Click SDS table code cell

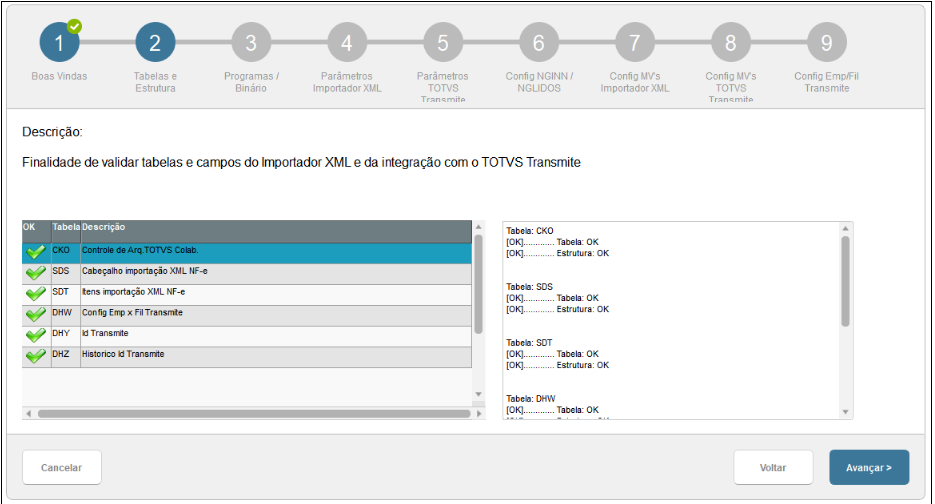[x=66, y=274]
